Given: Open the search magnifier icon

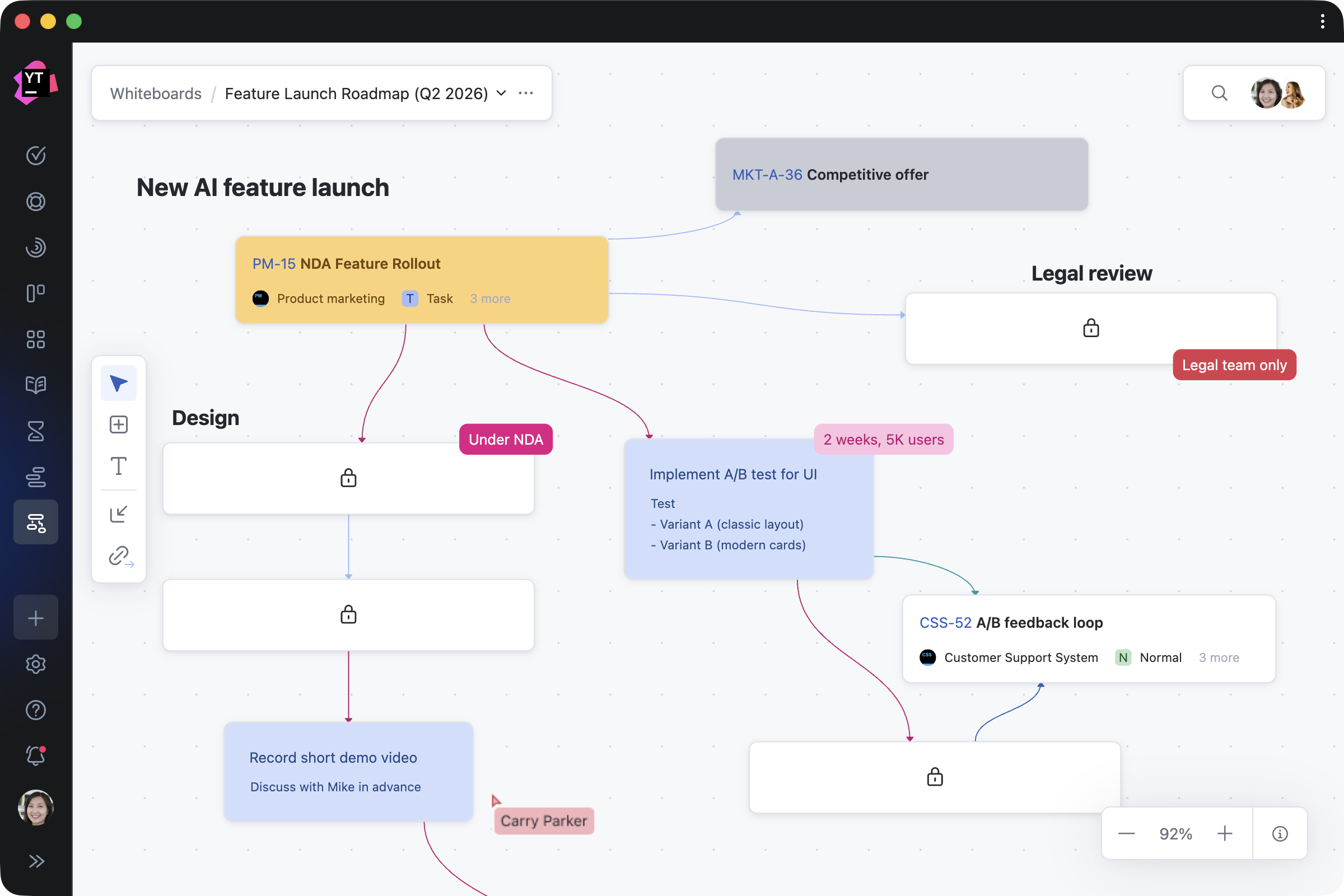Looking at the screenshot, I should [1219, 93].
